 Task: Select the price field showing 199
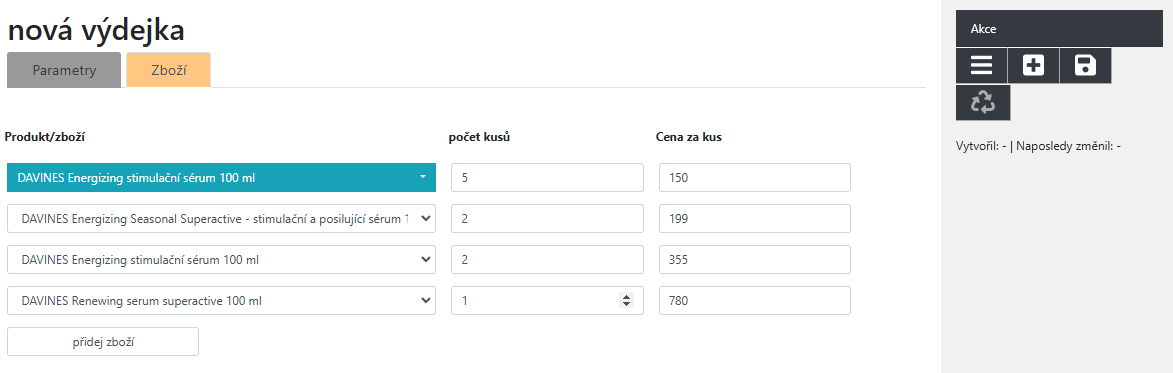coord(755,219)
